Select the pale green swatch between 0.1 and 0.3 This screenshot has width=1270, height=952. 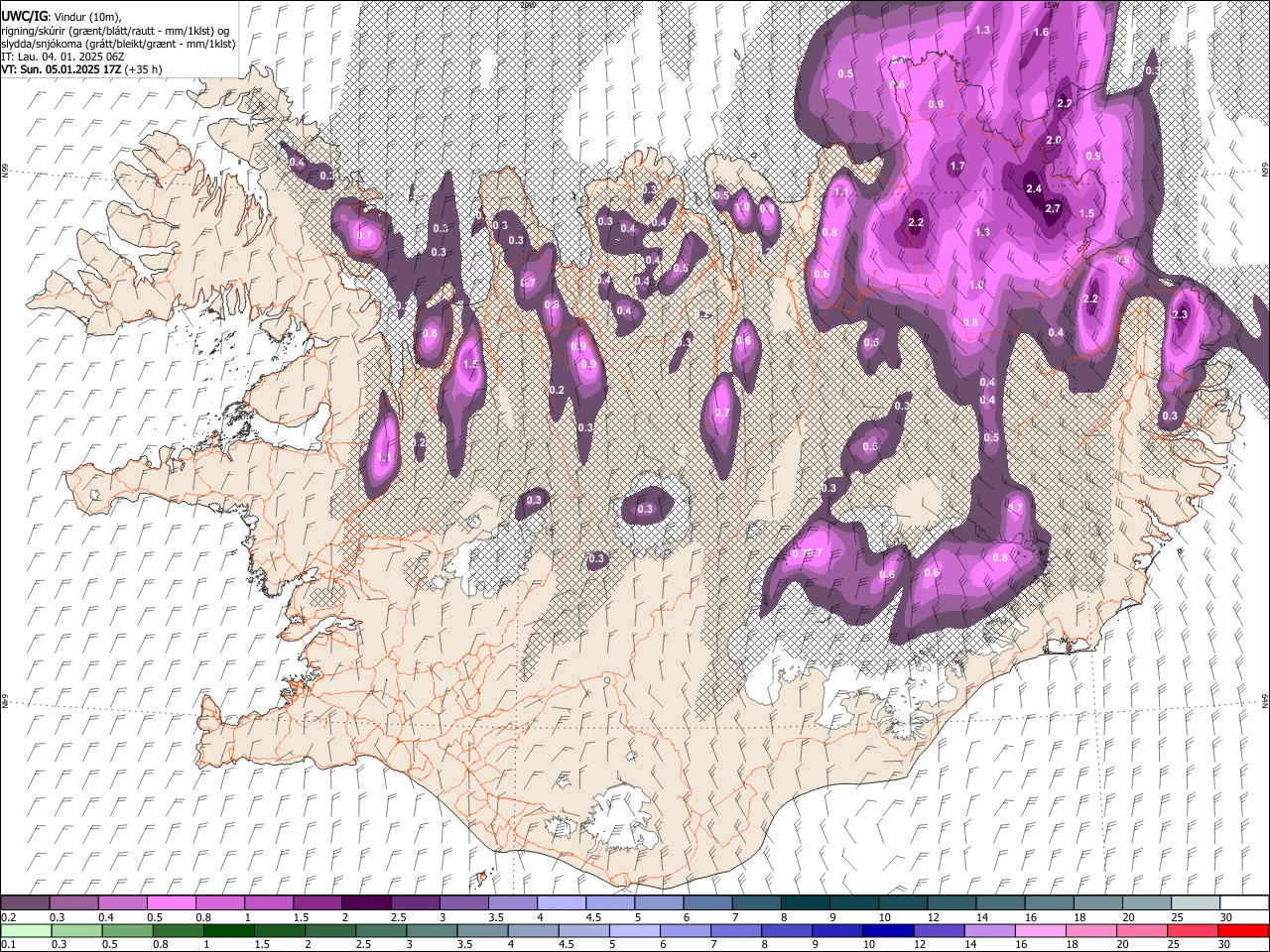point(25,930)
